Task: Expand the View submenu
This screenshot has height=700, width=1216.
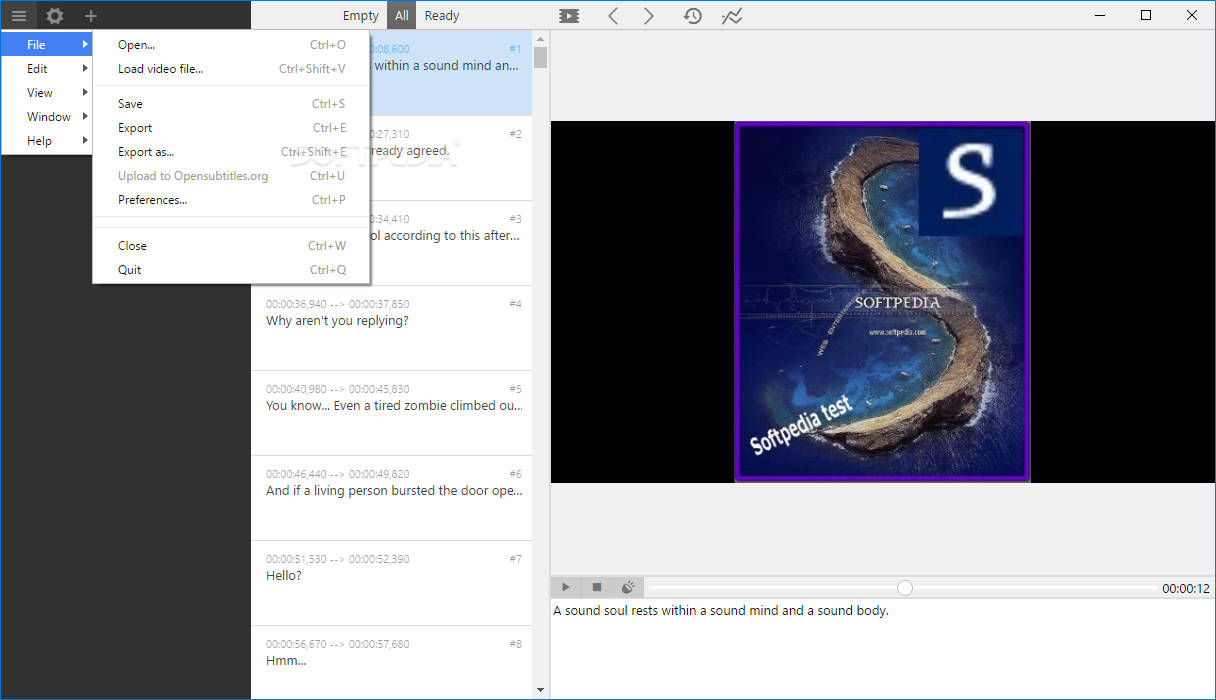Action: pos(46,93)
